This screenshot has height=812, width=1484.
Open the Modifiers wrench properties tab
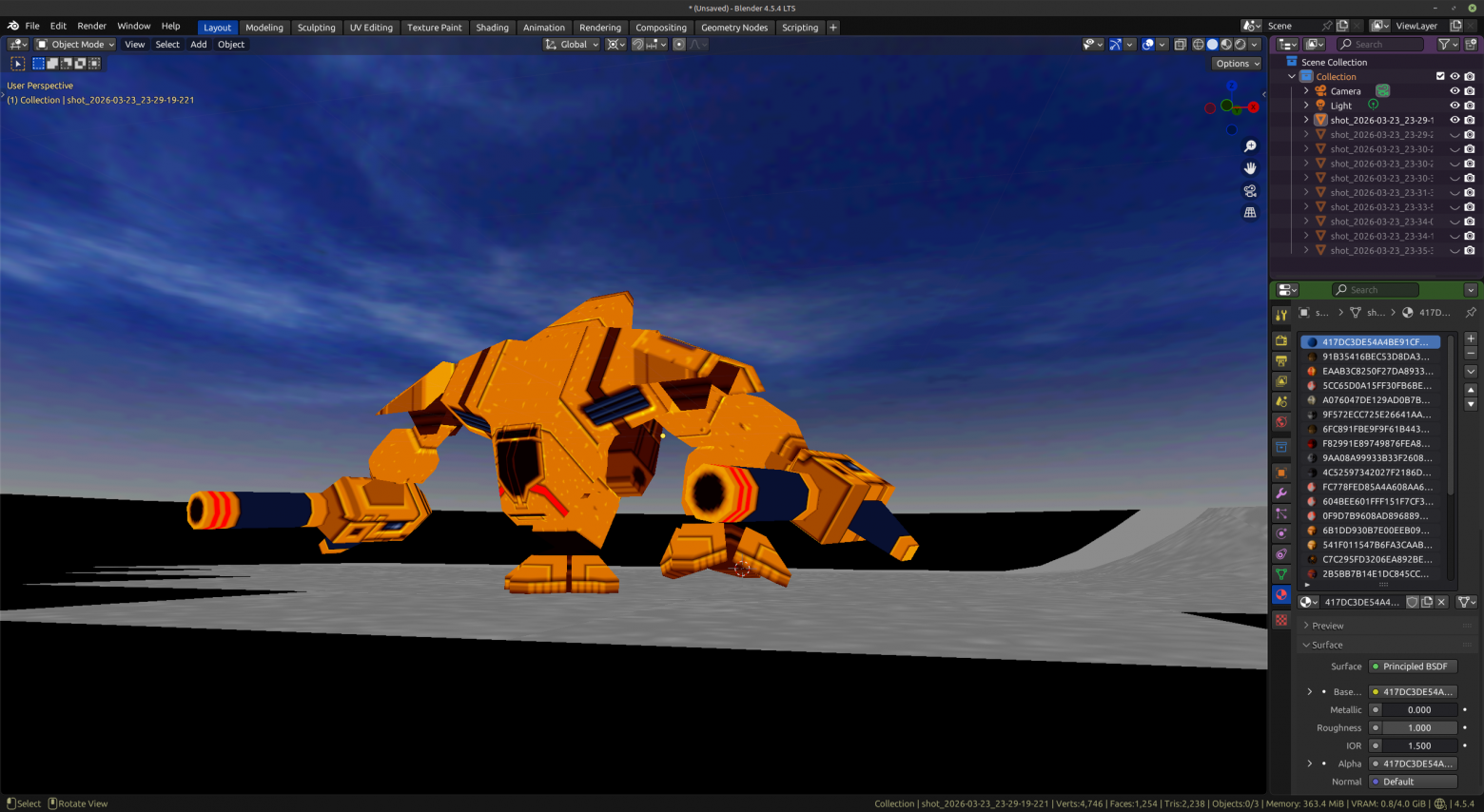pyautogui.click(x=1281, y=493)
